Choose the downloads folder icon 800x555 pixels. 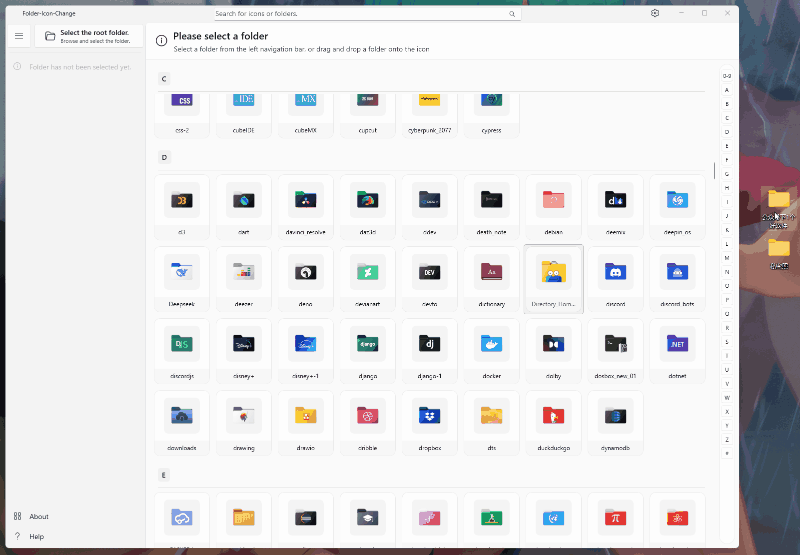point(182,423)
